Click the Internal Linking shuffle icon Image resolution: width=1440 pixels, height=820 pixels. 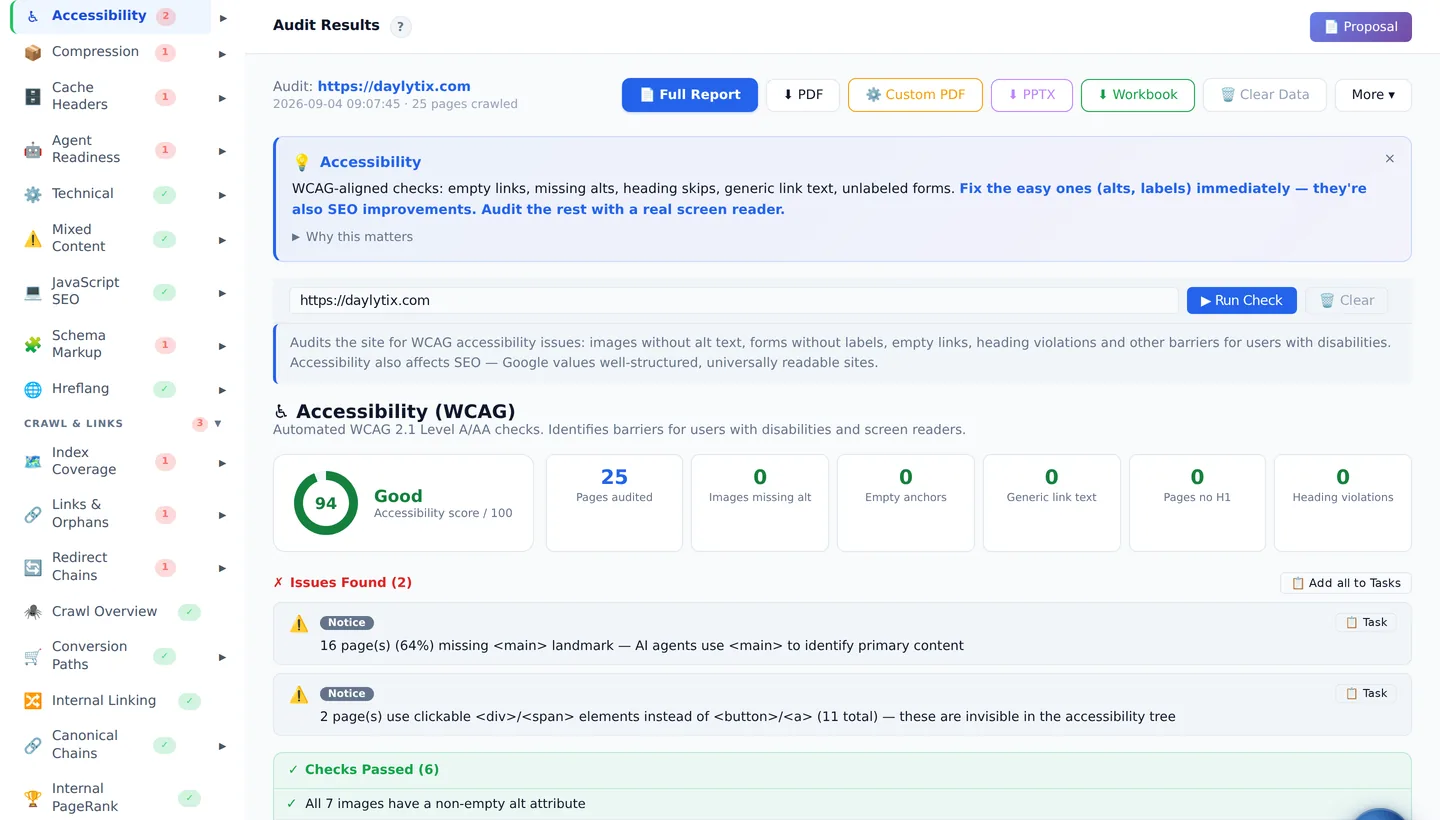coord(33,701)
